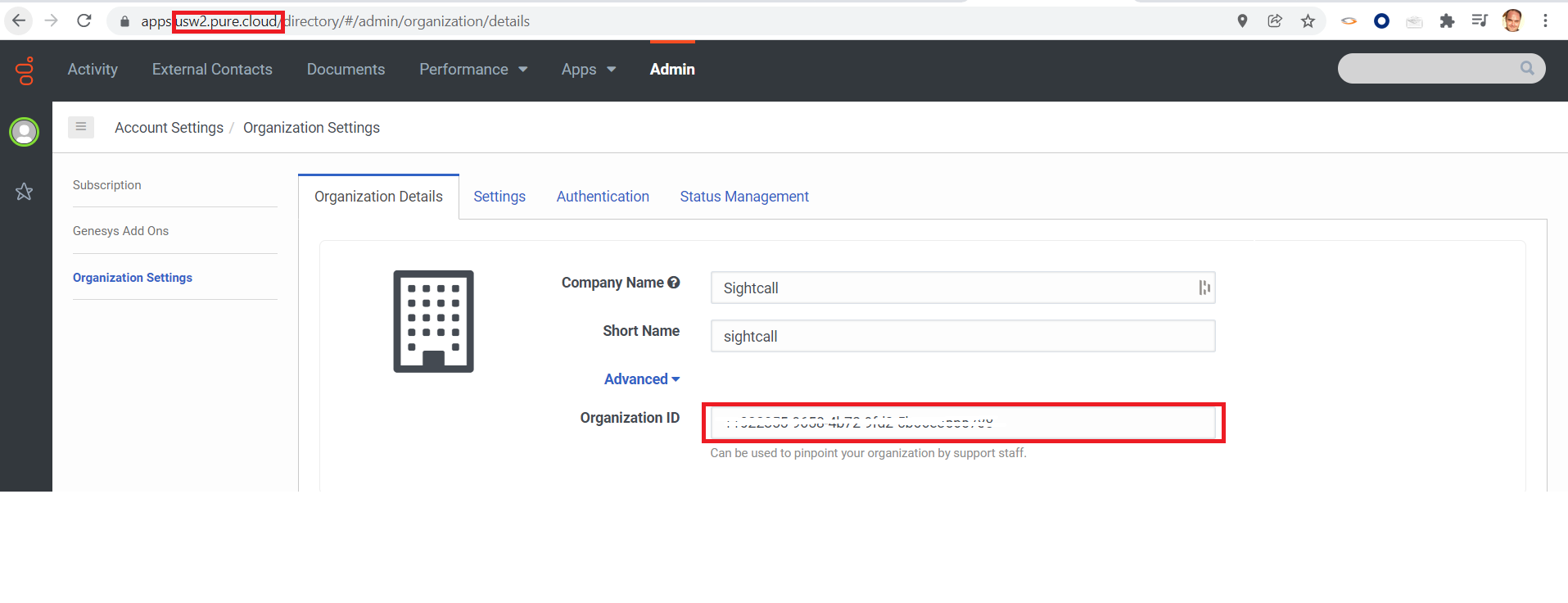This screenshot has width=1568, height=603.
Task: Switch to the Settings tab
Action: pos(499,197)
